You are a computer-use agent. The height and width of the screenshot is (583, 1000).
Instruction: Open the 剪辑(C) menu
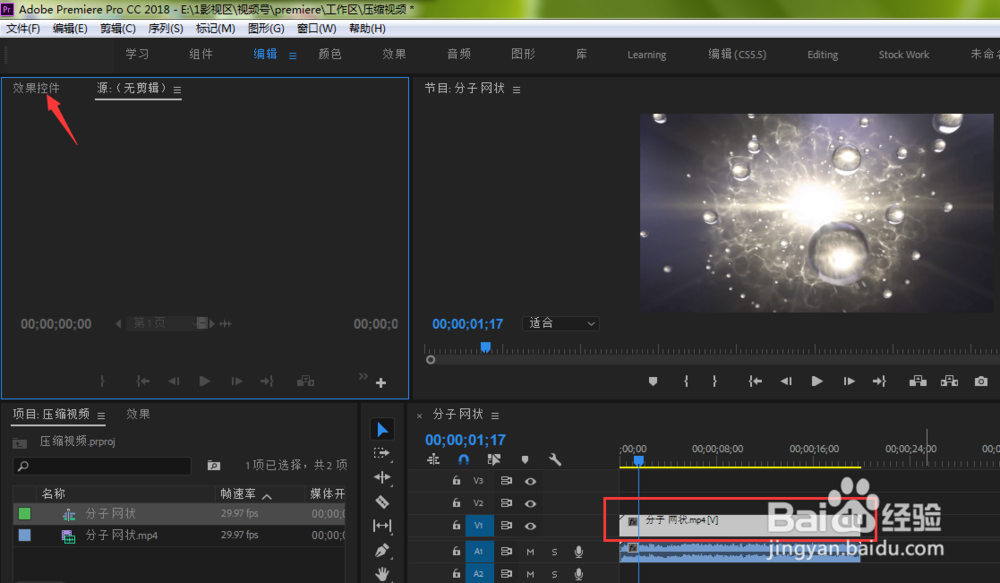click(x=118, y=28)
